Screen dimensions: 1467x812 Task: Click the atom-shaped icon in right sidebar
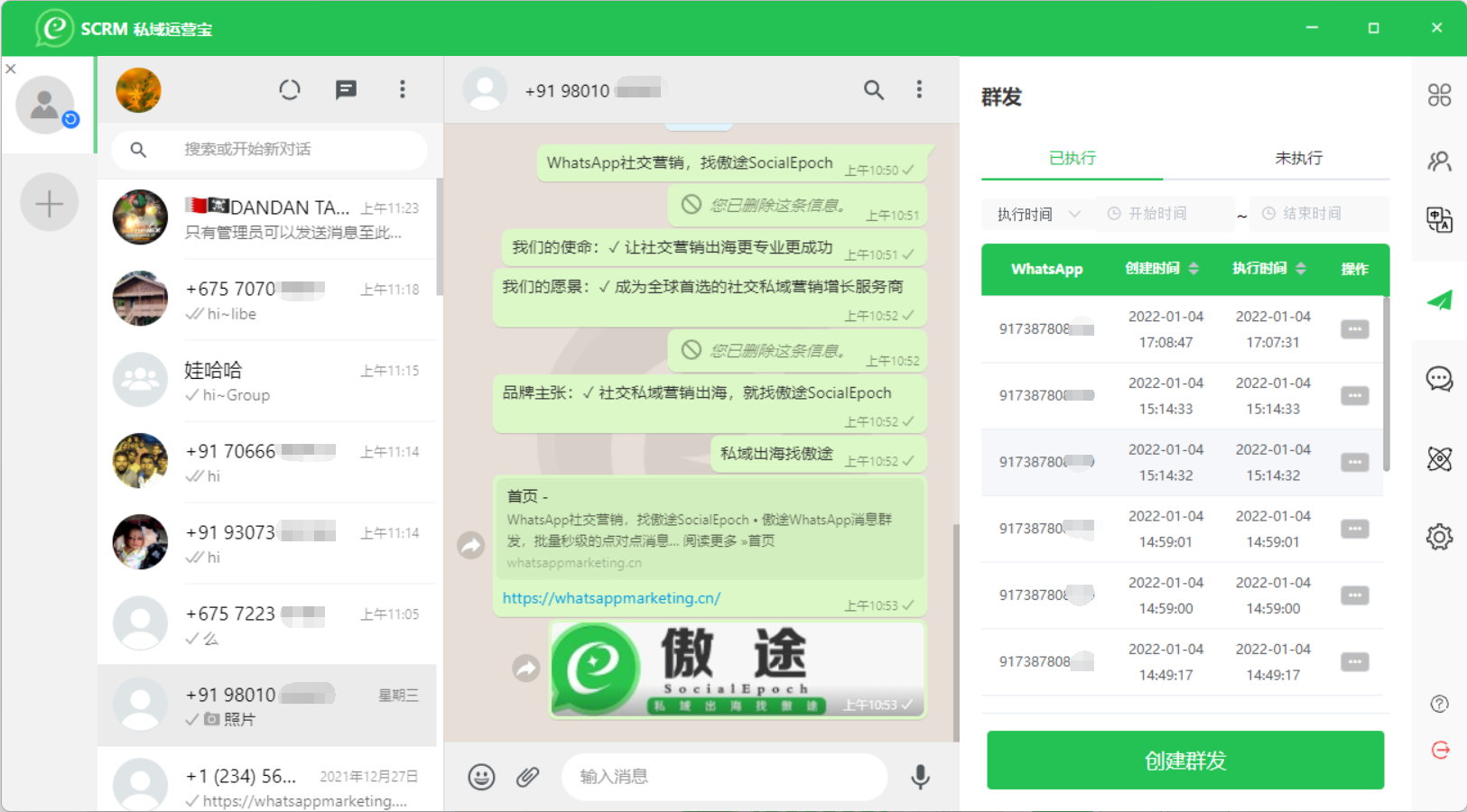(1439, 459)
